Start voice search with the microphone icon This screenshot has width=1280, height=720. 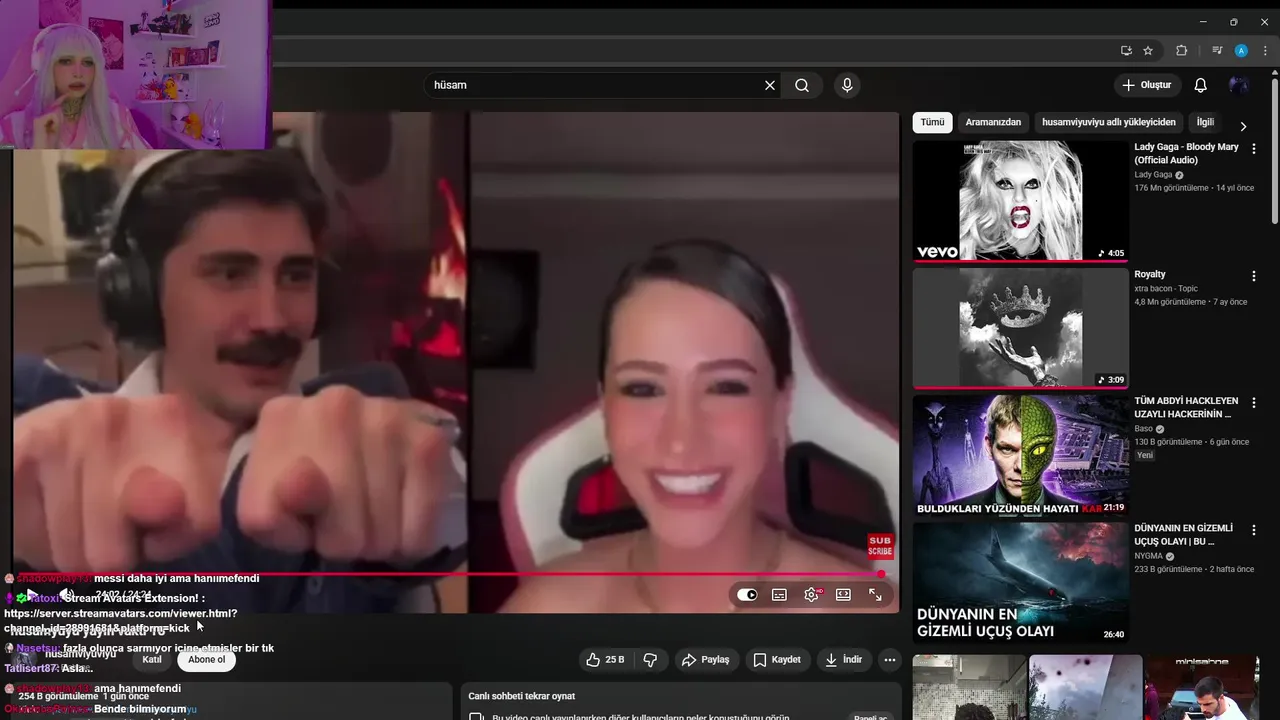pos(847,85)
